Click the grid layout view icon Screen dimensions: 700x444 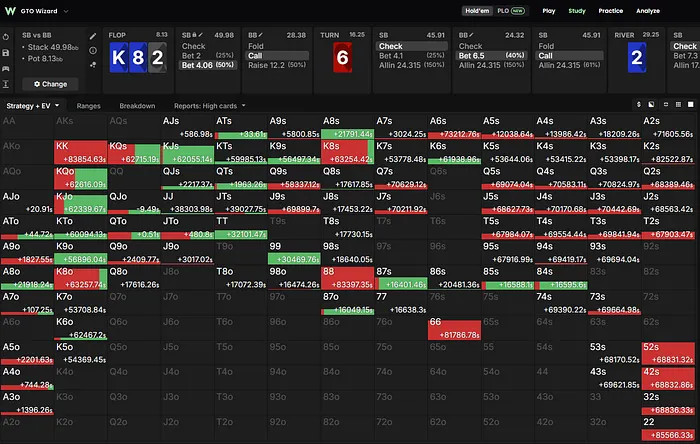(x=678, y=104)
